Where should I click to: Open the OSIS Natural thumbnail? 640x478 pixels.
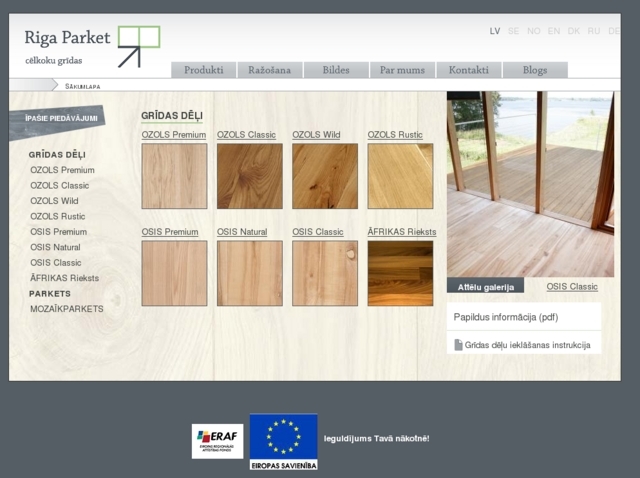coord(249,273)
